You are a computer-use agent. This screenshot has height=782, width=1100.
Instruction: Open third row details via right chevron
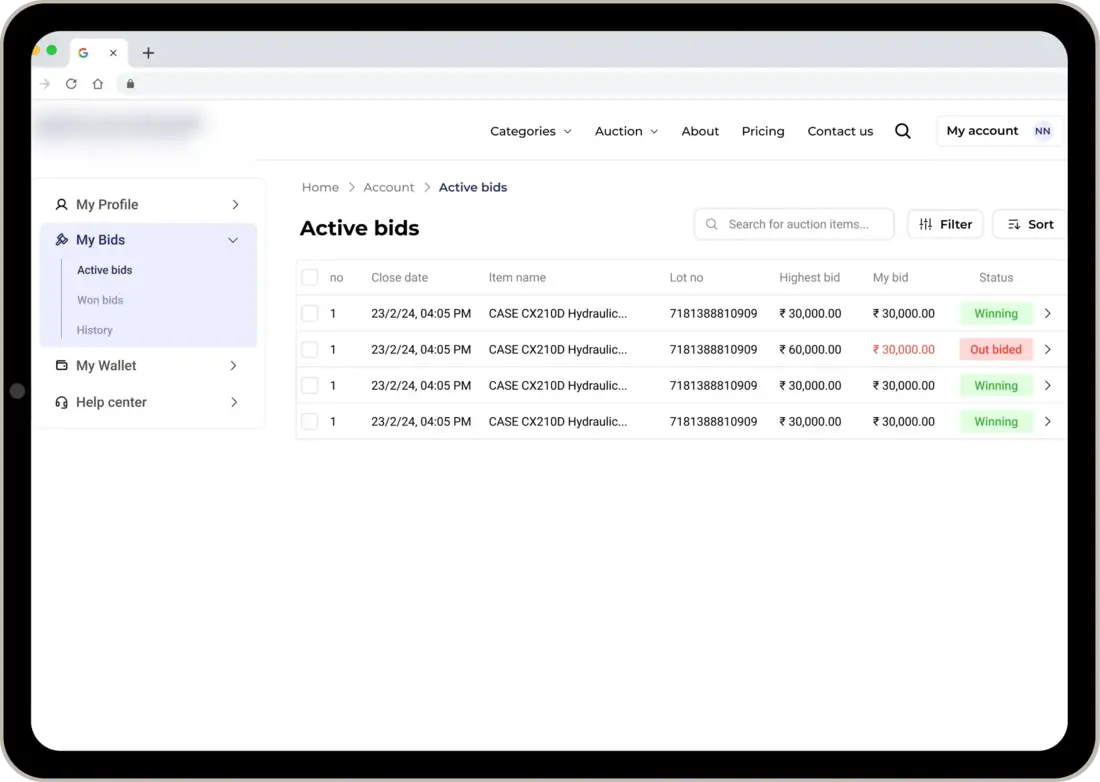[x=1047, y=386]
